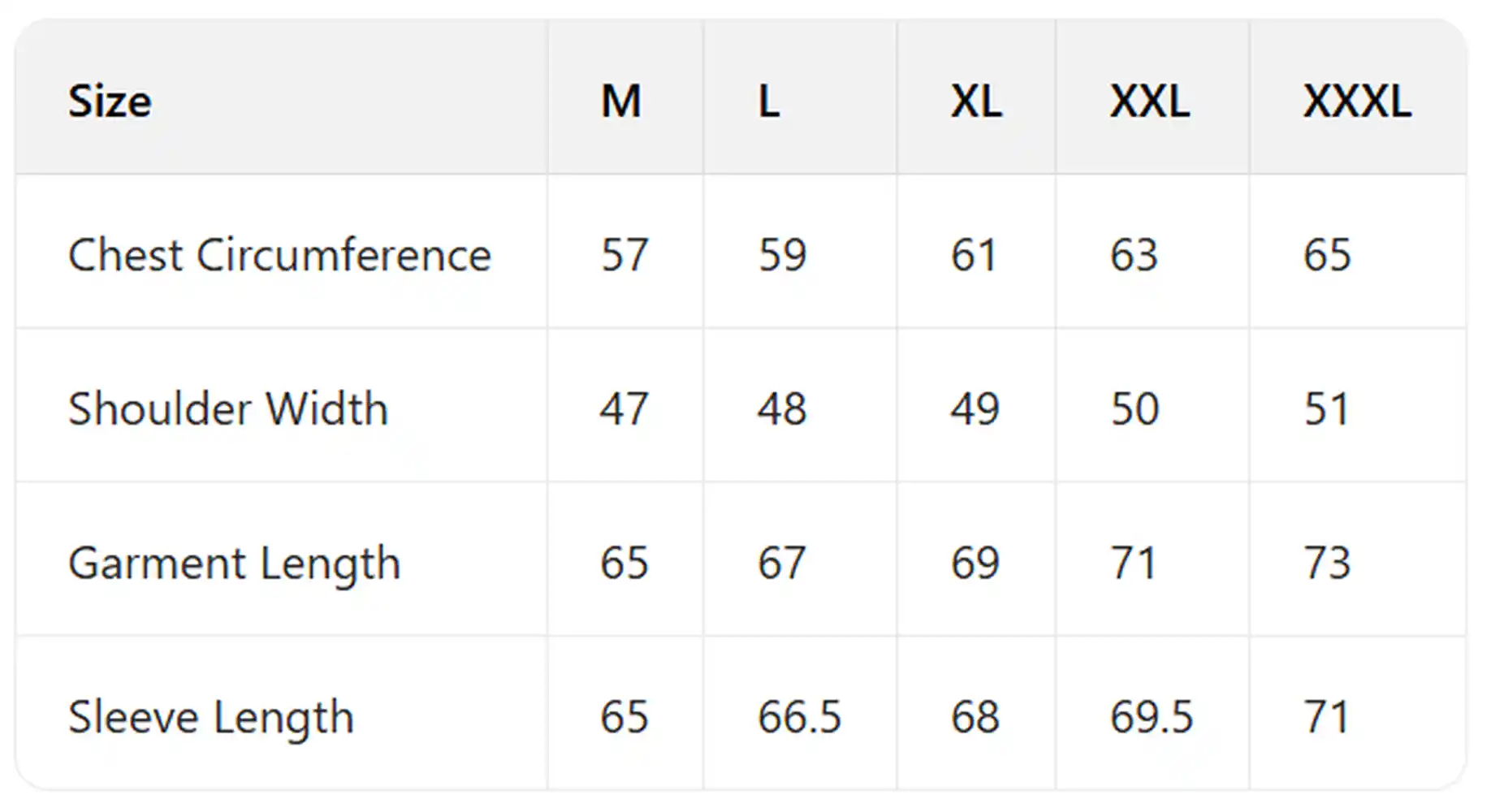Screen dimensions: 1491x812
Task: Select the XXXL size column header
Action: [1357, 101]
